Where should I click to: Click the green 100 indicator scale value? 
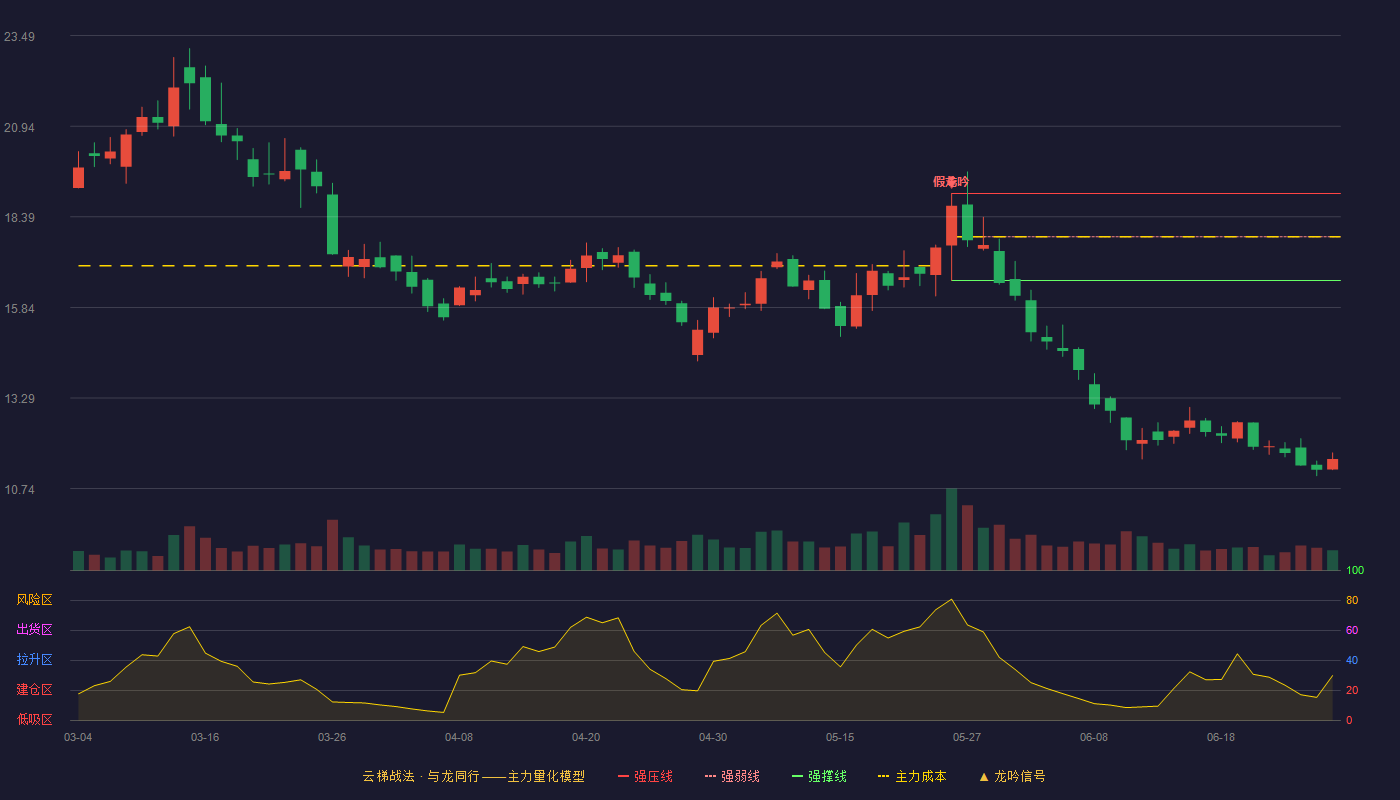coord(1355,570)
